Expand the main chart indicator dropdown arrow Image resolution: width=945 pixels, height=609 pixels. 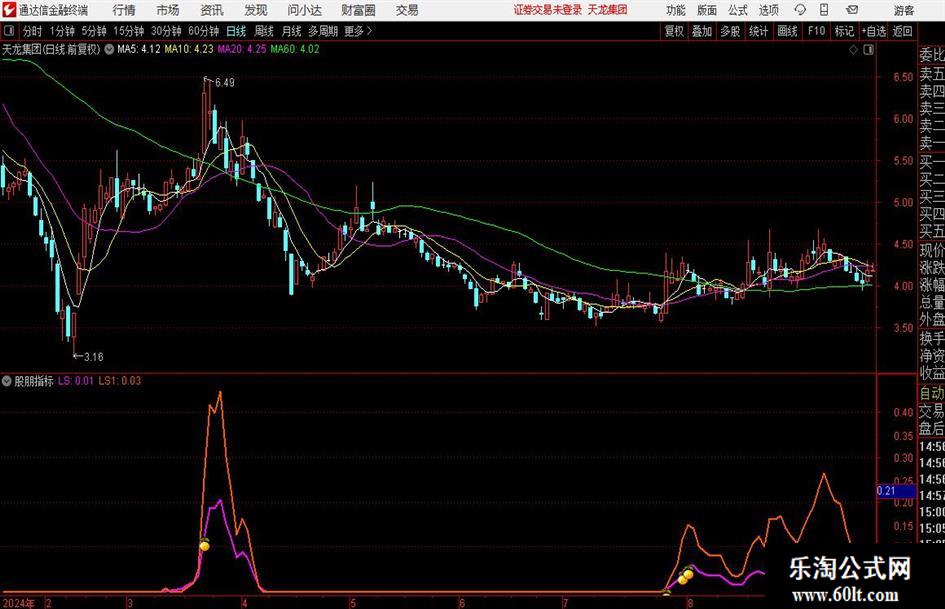click(109, 49)
